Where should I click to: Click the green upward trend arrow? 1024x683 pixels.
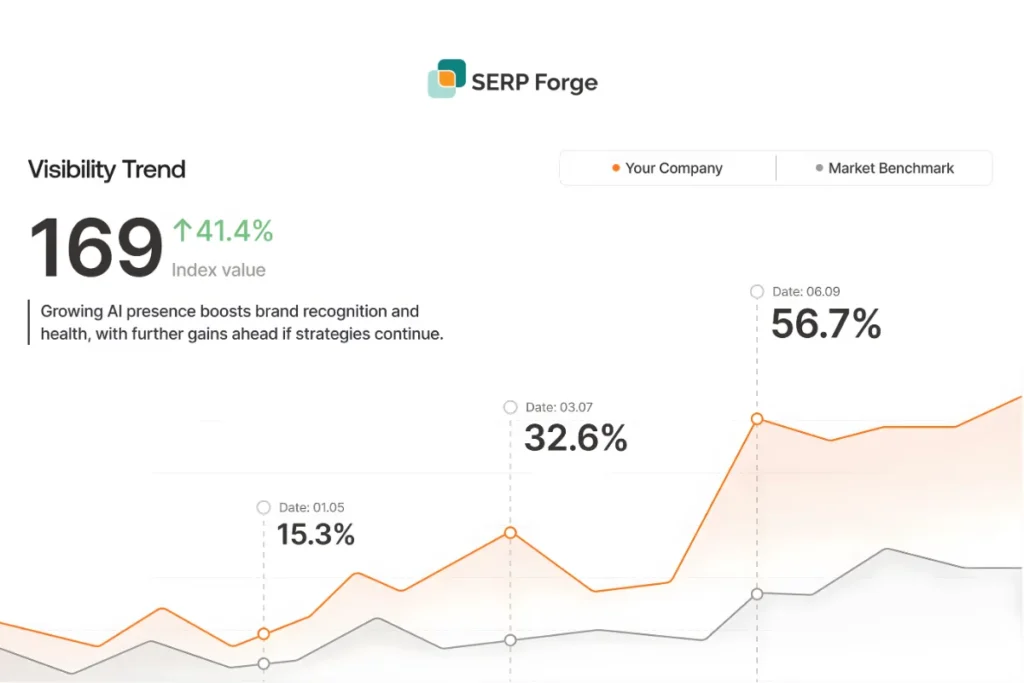[182, 231]
